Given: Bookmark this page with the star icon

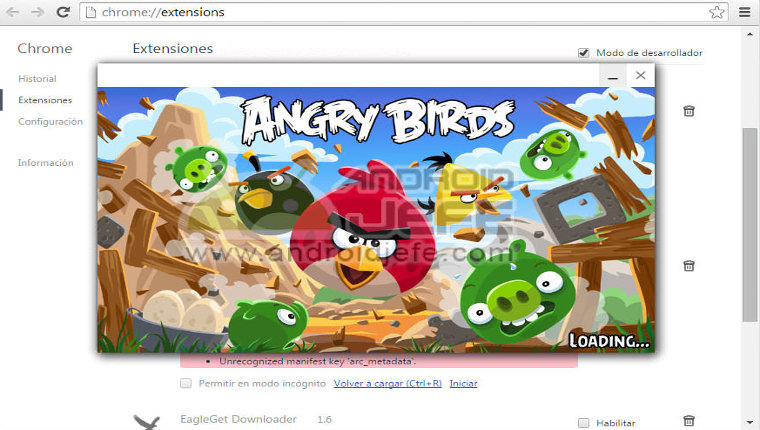Looking at the screenshot, I should (x=716, y=13).
